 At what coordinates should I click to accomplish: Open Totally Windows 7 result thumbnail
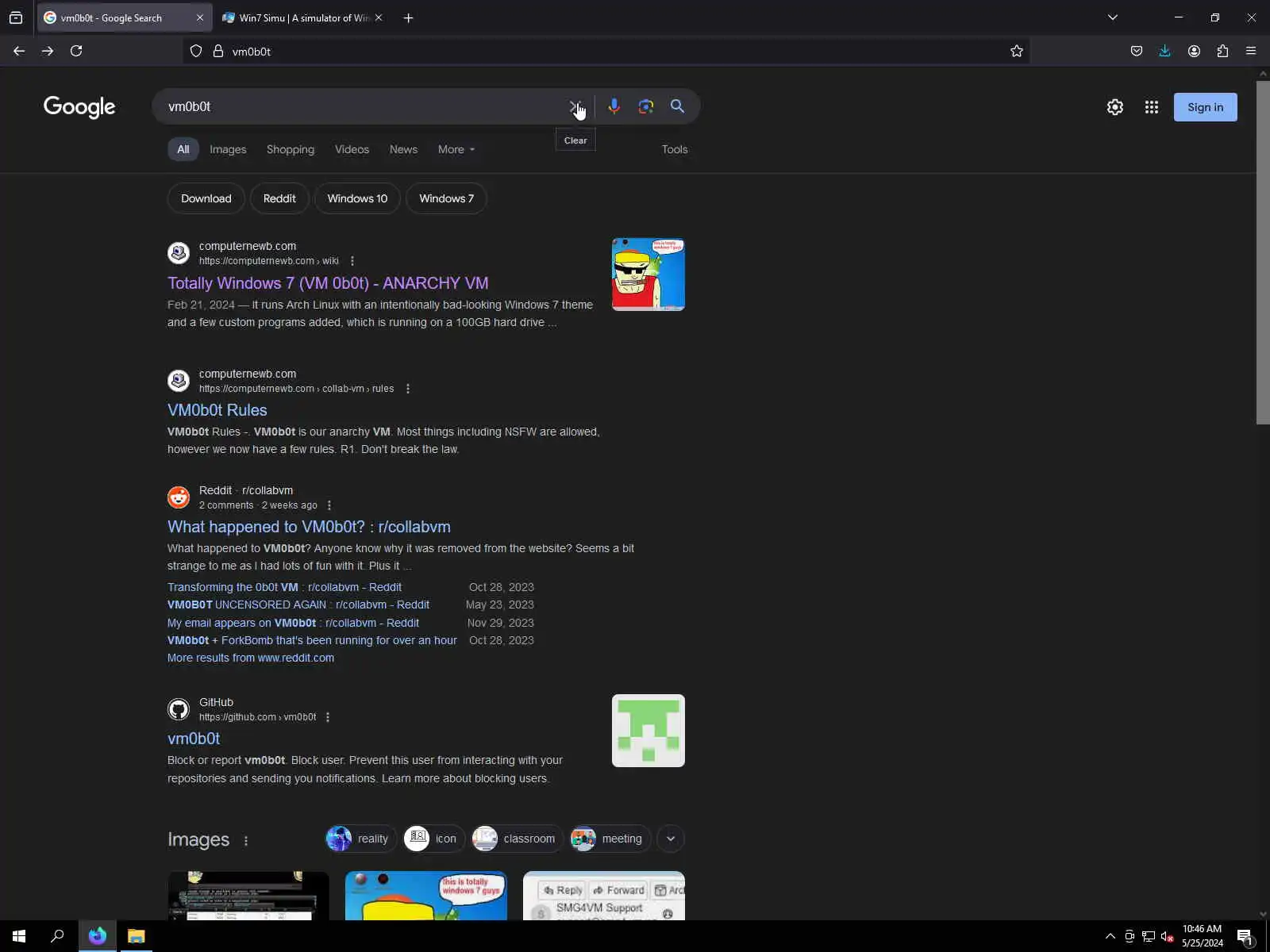pos(648,274)
